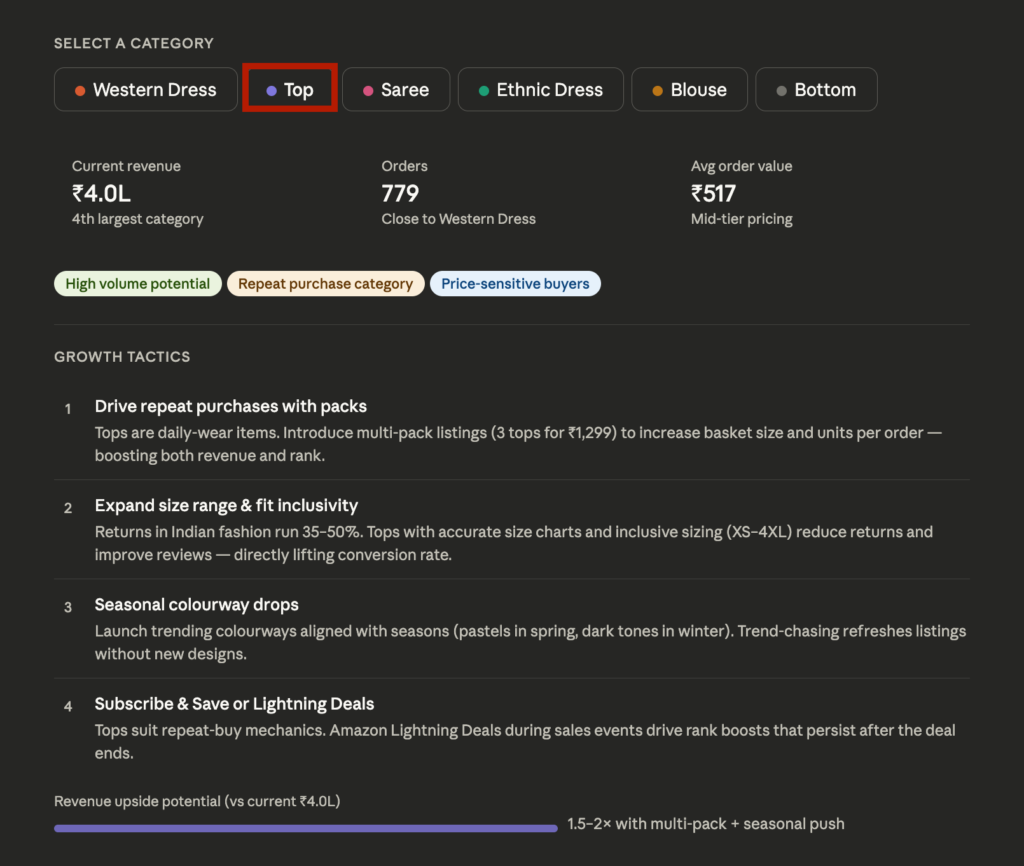This screenshot has width=1024, height=866.
Task: Click the number 1 beside repeat purchases tactic
Action: coord(68,408)
